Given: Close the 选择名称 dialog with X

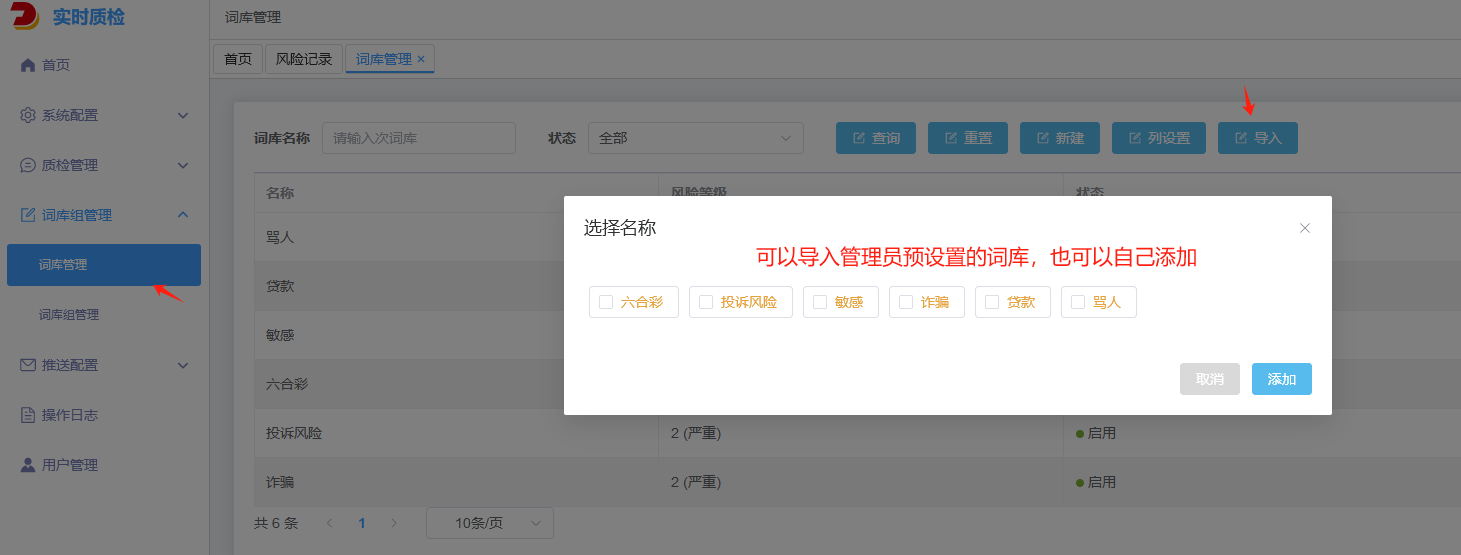Looking at the screenshot, I should 1304,228.
